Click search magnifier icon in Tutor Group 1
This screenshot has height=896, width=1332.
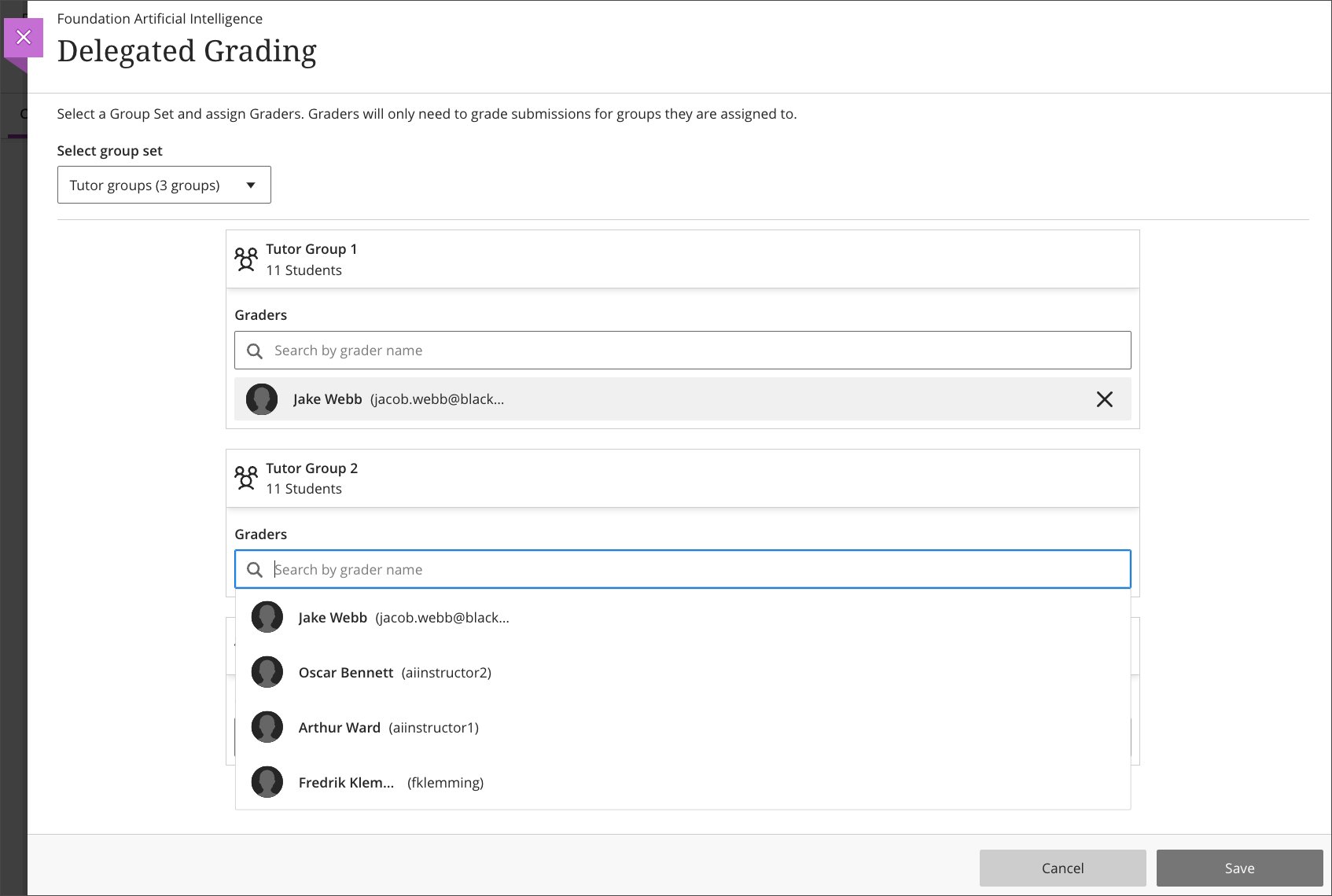pyautogui.click(x=255, y=351)
